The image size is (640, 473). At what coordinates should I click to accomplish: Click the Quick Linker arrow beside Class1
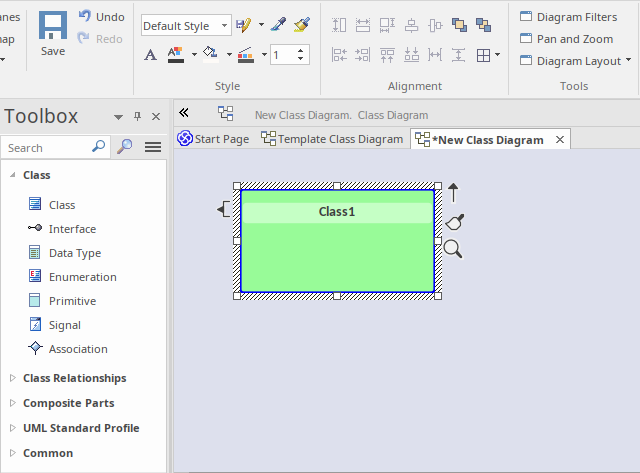pyautogui.click(x=453, y=192)
